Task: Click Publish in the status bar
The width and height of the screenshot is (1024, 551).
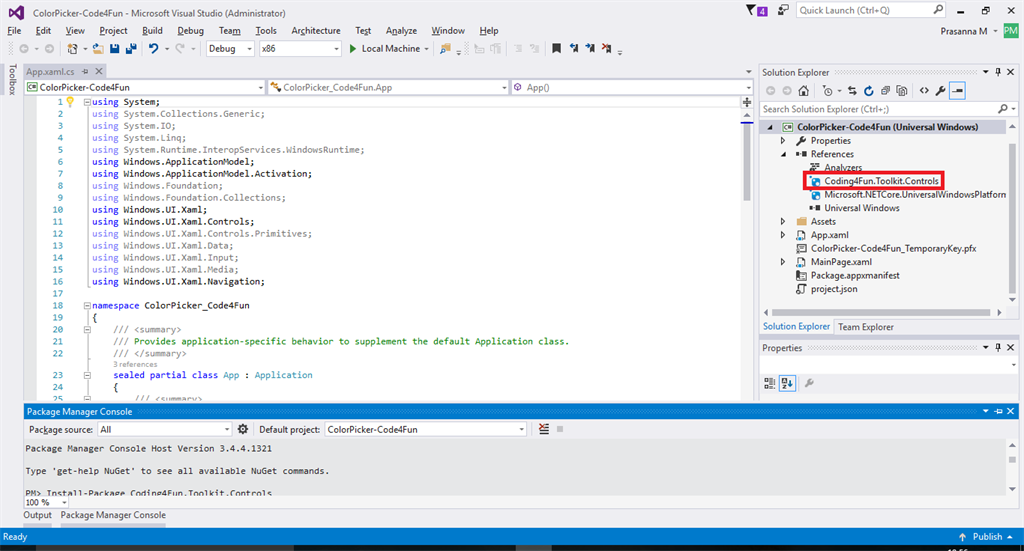Action: pos(986,537)
